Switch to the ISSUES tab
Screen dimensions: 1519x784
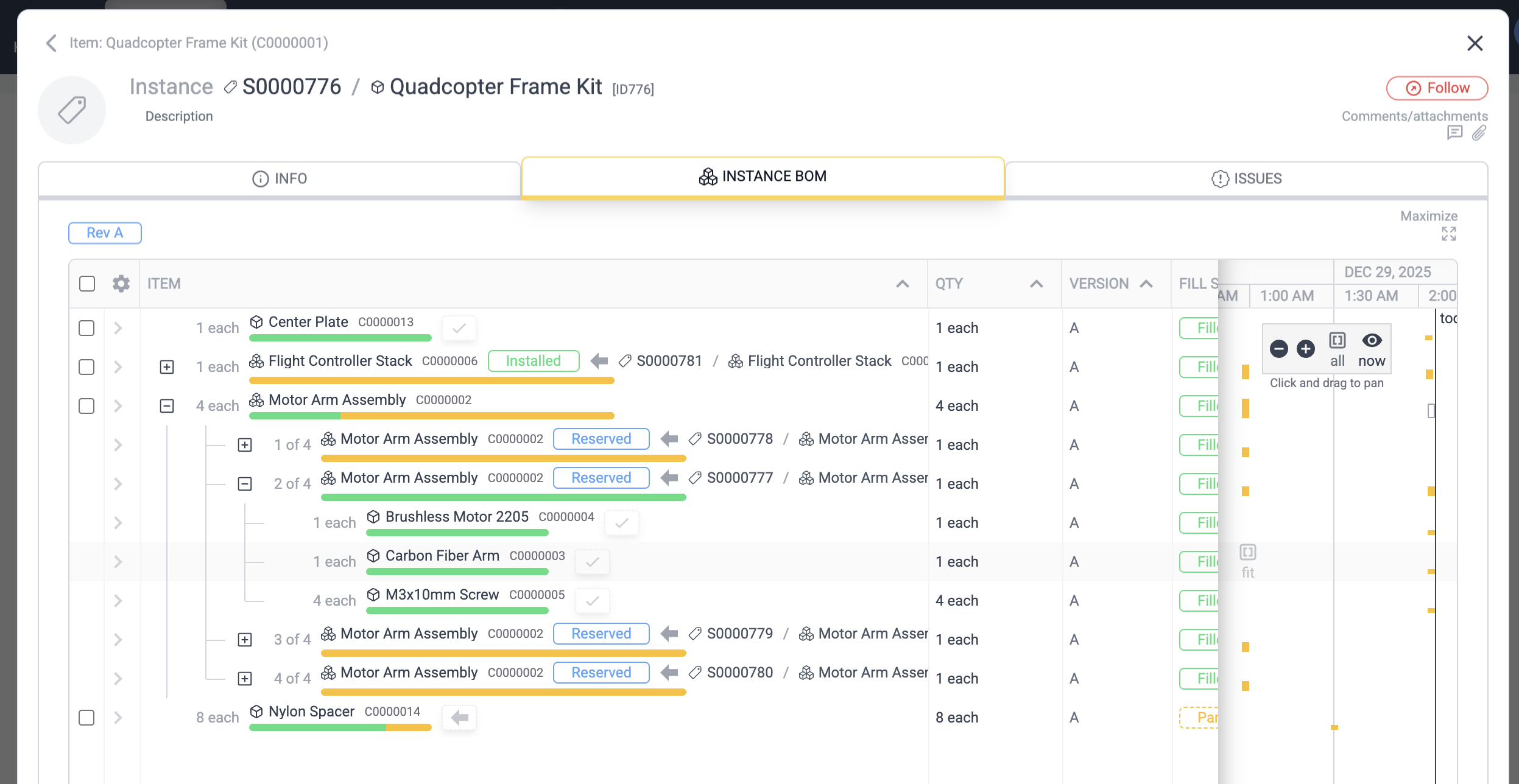tap(1246, 178)
